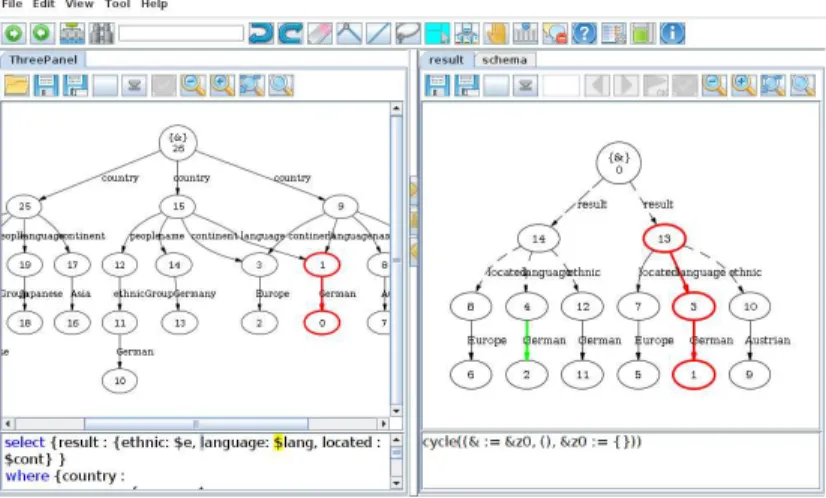Select the straight line edge tool

click(378, 33)
